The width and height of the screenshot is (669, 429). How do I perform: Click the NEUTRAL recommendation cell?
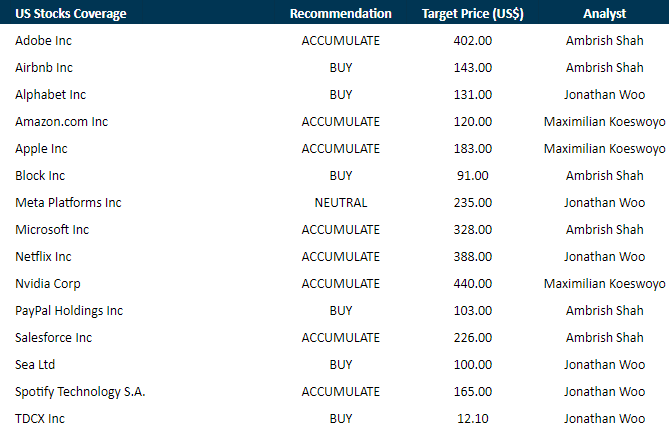pyautogui.click(x=340, y=203)
